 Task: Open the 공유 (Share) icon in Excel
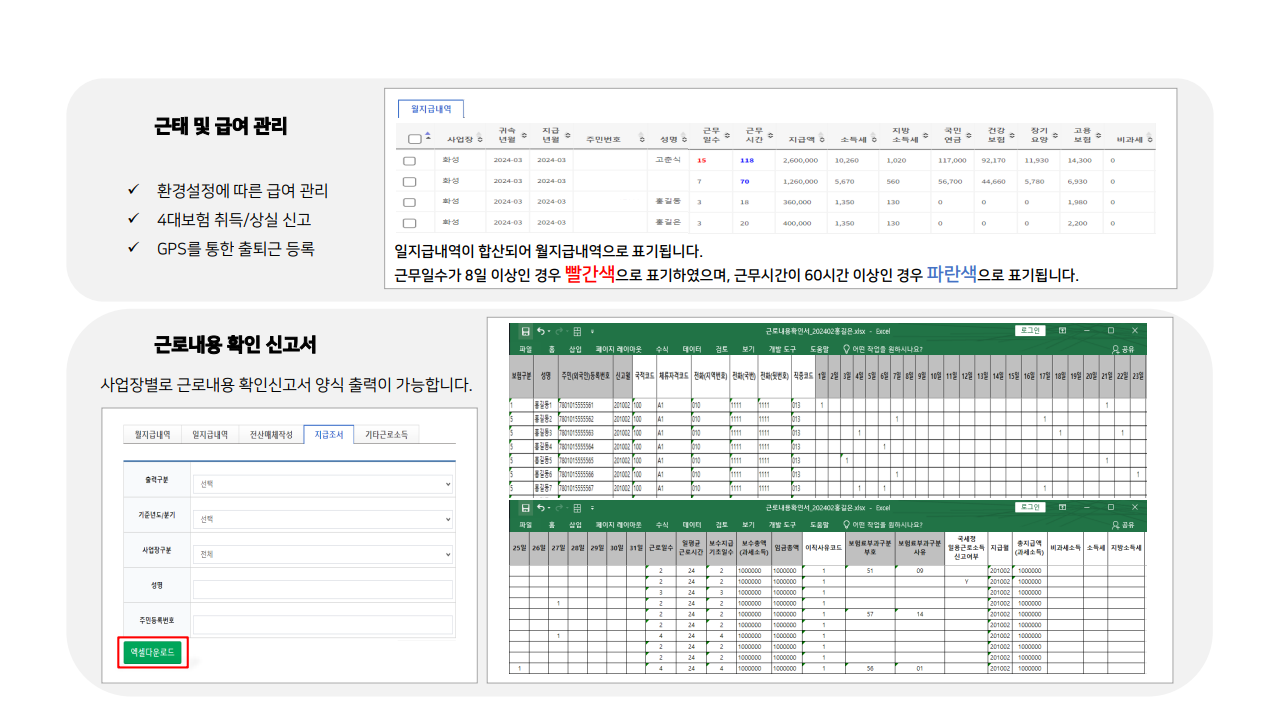(1128, 347)
